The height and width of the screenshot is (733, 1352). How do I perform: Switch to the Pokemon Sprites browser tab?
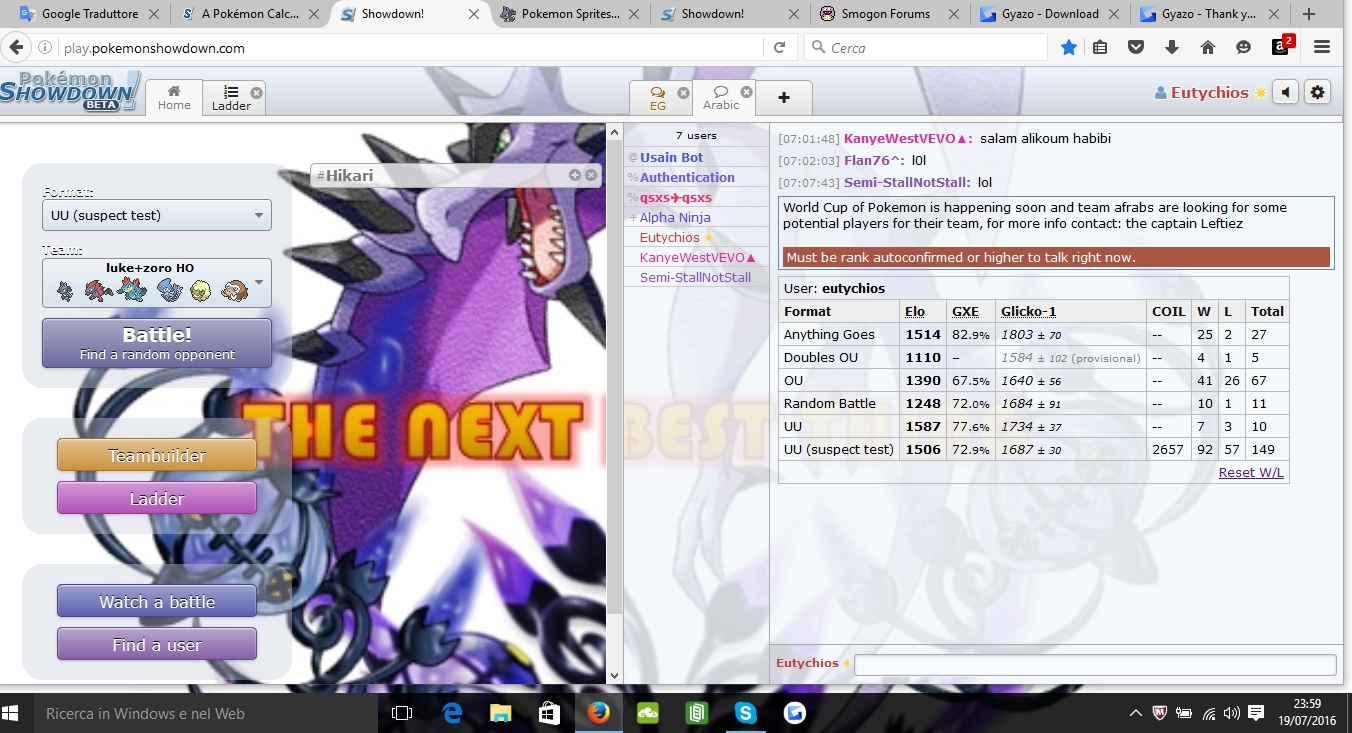point(570,14)
